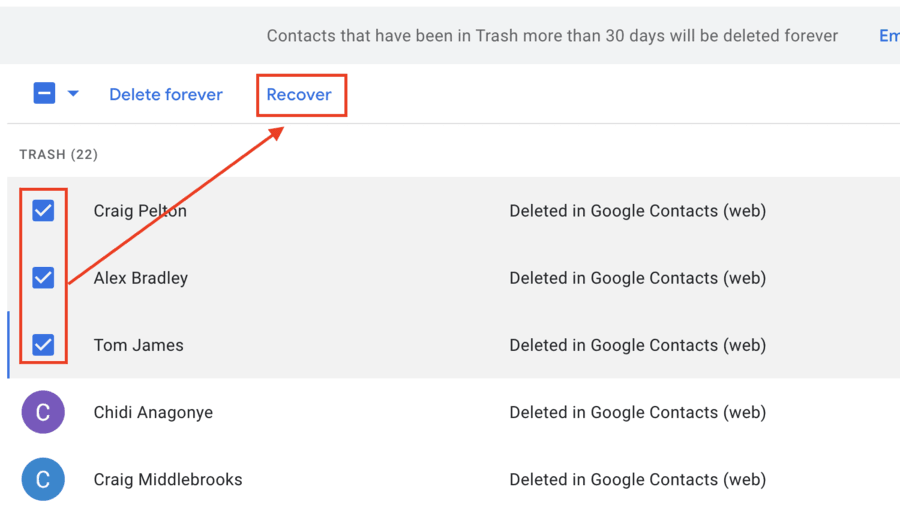Click the TRASH (22) section heading
This screenshot has width=900, height=523.
click(x=59, y=154)
